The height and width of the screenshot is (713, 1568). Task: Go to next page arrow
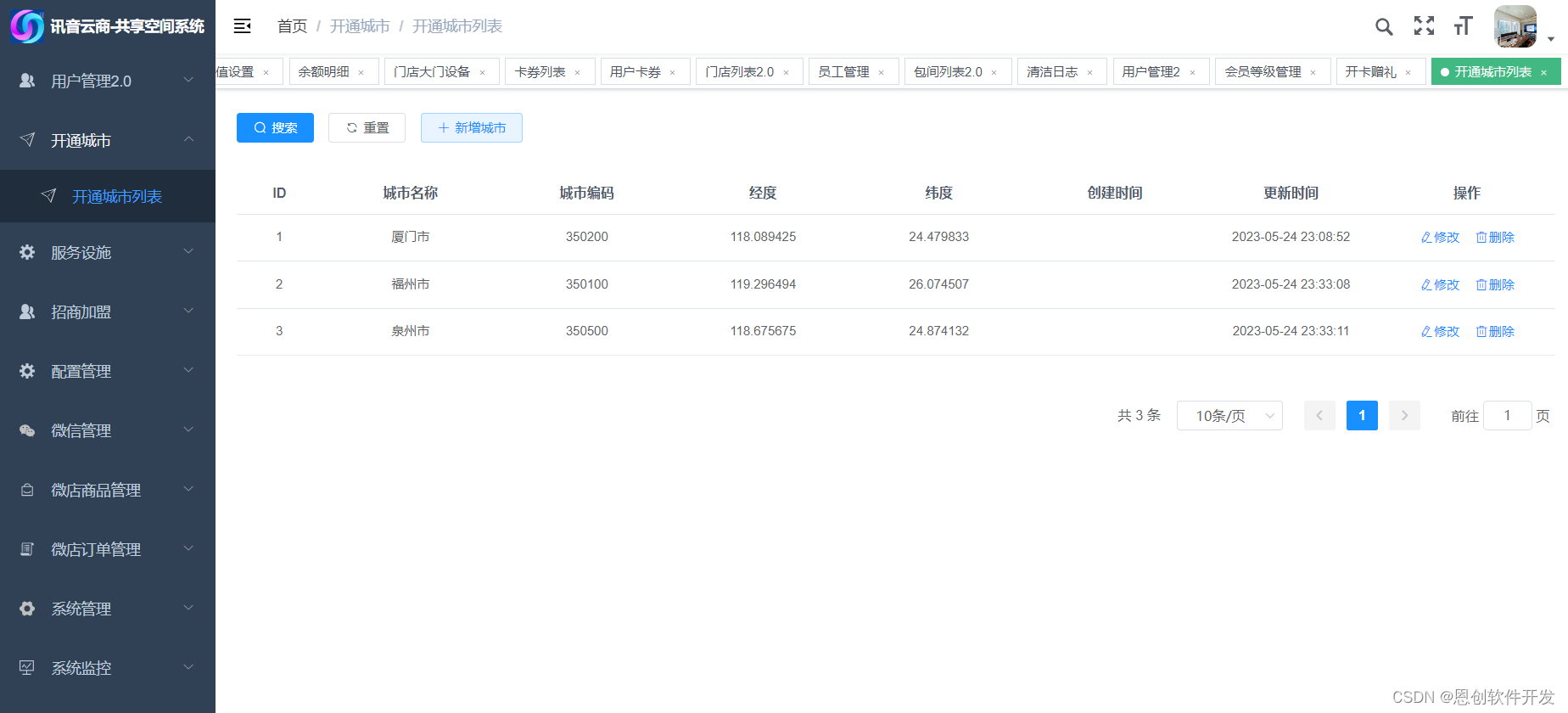[1404, 416]
